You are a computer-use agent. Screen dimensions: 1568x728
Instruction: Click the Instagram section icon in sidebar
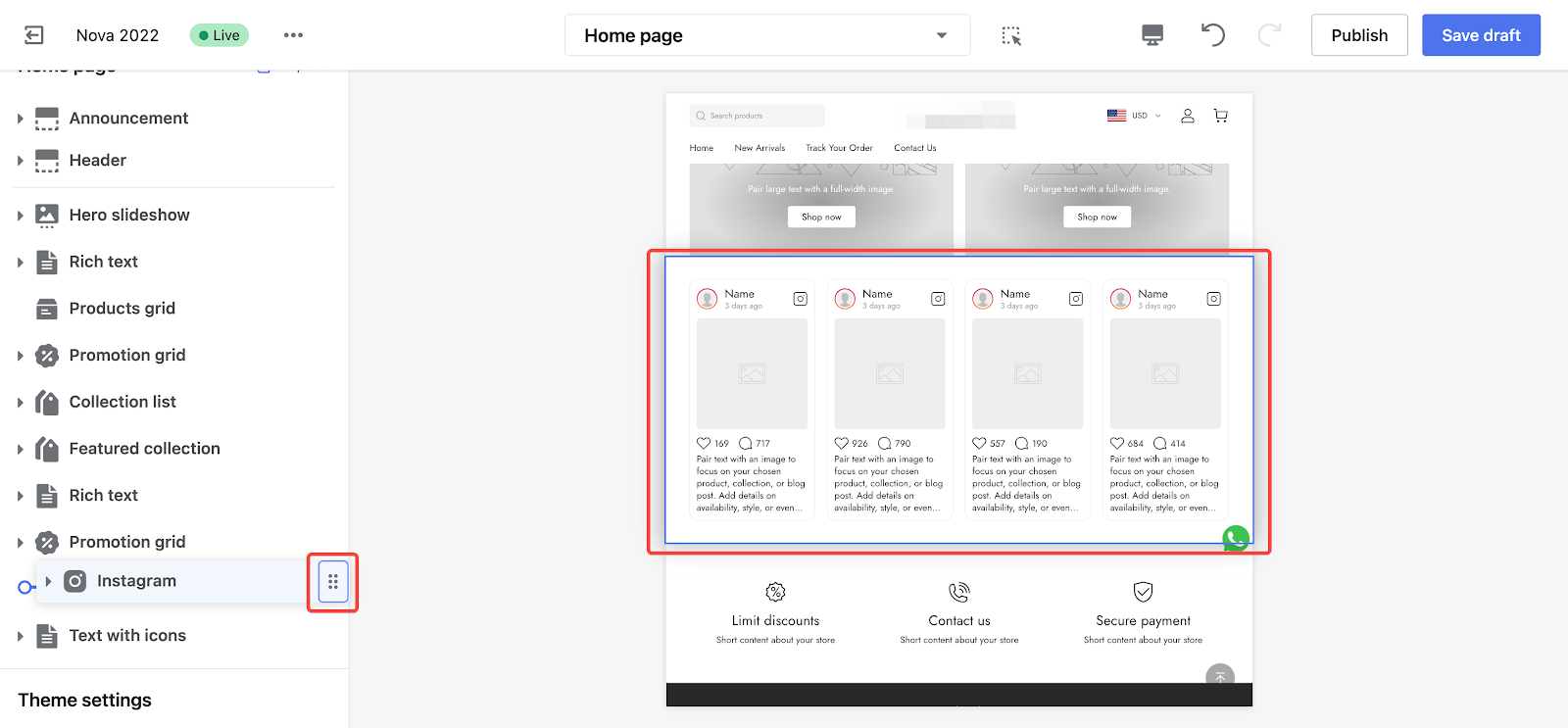[74, 581]
